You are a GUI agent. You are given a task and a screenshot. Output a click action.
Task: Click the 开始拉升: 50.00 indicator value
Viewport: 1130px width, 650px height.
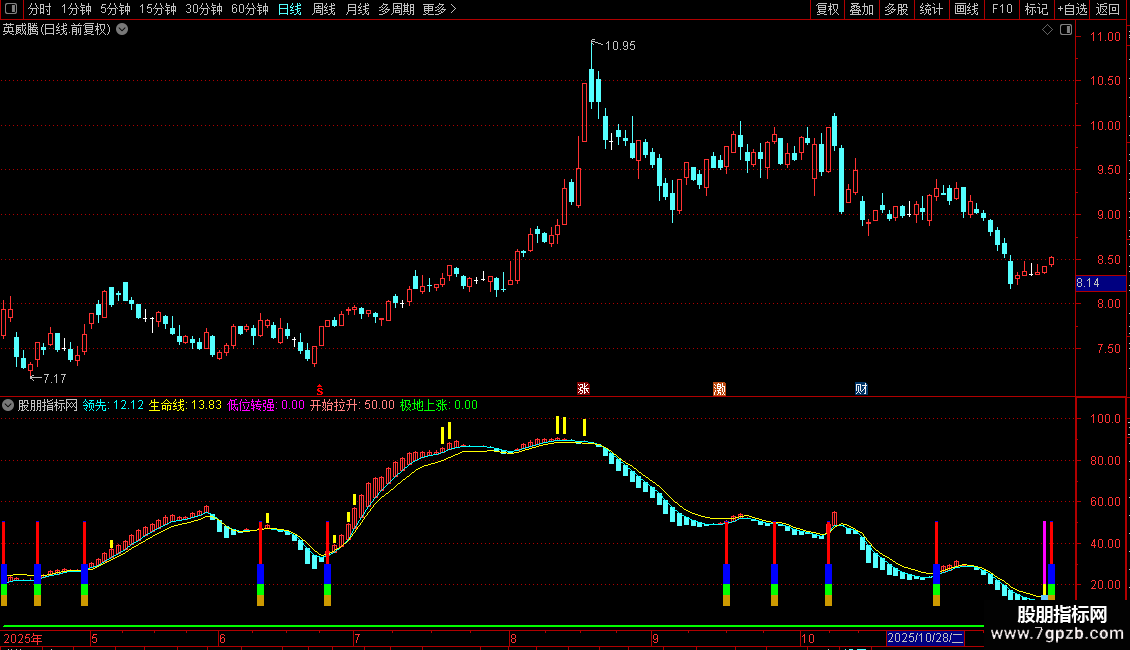click(x=352, y=405)
